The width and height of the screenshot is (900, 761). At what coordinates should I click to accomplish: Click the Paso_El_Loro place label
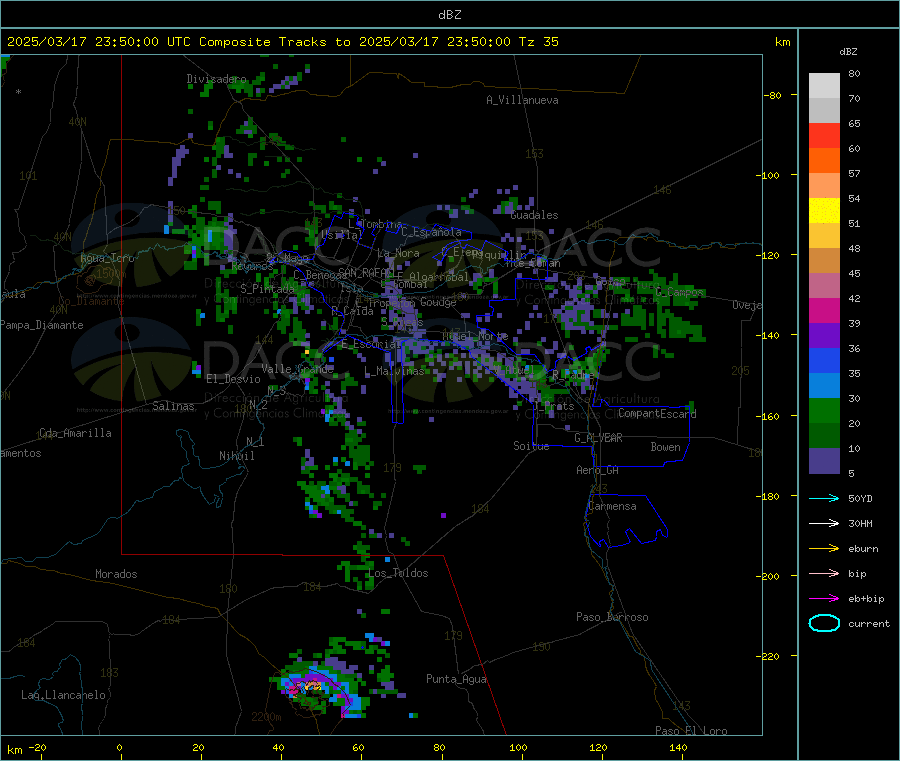pyautogui.click(x=691, y=731)
